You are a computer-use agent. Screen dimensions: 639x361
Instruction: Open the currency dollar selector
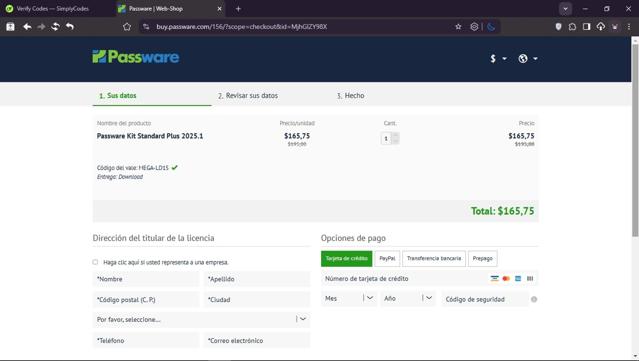[498, 59]
